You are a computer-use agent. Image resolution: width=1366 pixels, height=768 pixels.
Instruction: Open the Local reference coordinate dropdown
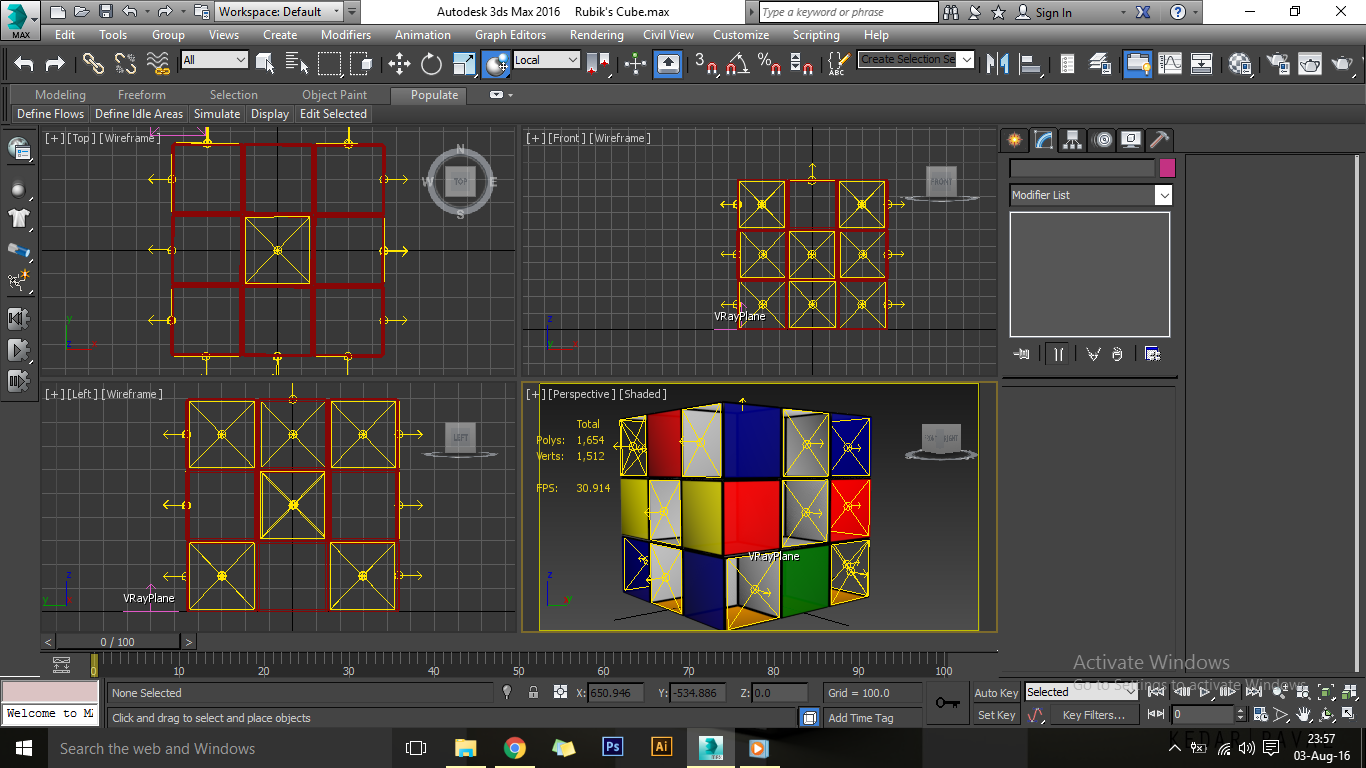coord(546,60)
